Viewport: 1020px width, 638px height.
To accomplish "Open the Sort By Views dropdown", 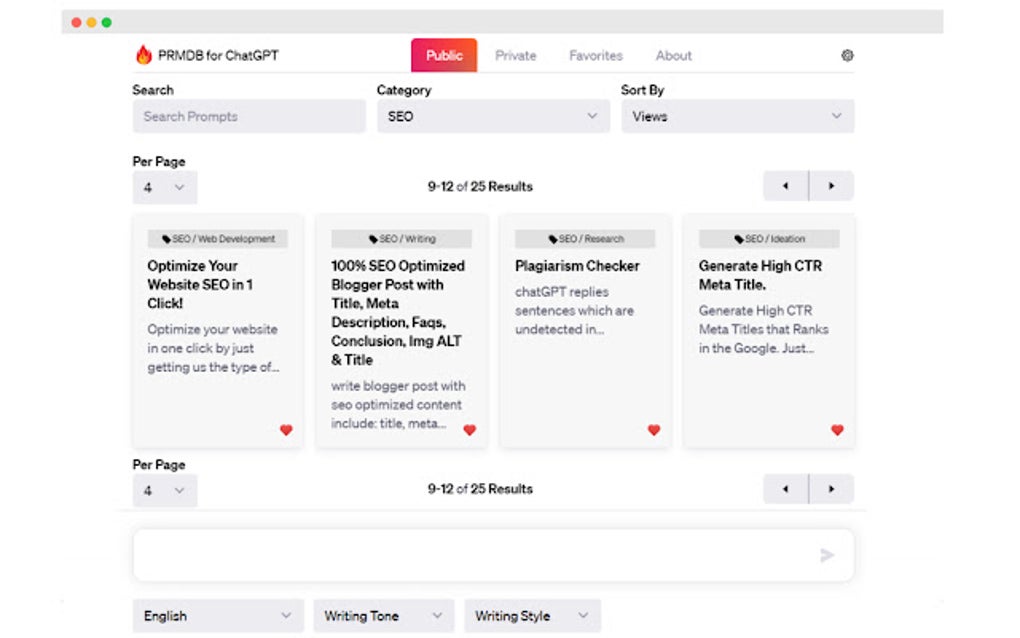I will coord(737,116).
